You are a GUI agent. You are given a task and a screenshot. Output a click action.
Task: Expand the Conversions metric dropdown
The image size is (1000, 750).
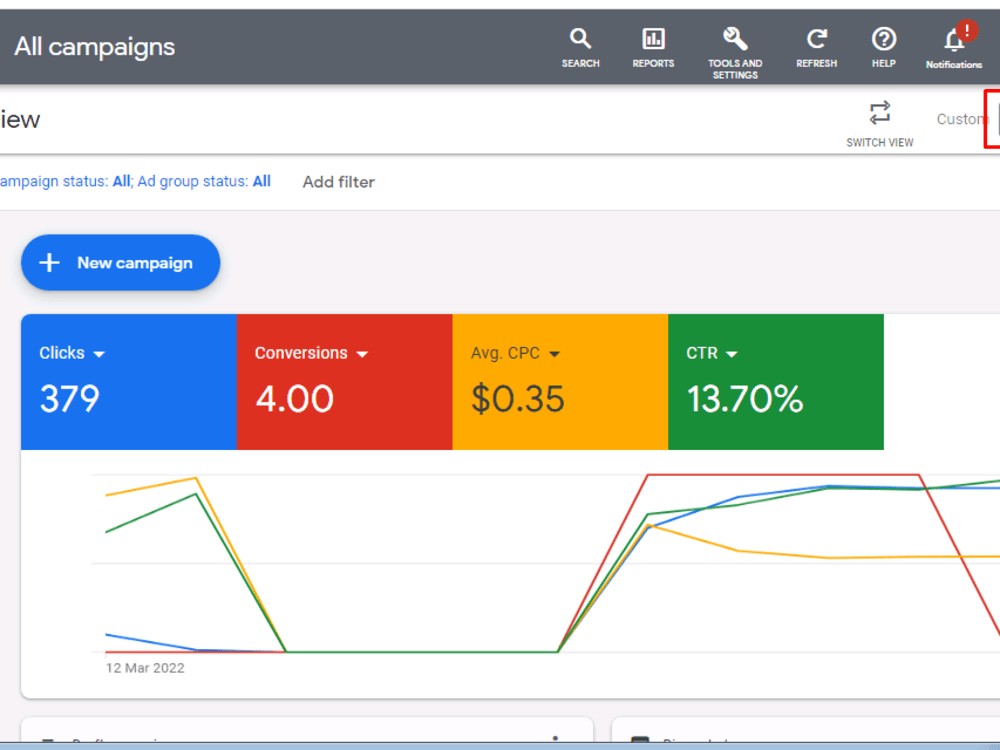coord(311,353)
